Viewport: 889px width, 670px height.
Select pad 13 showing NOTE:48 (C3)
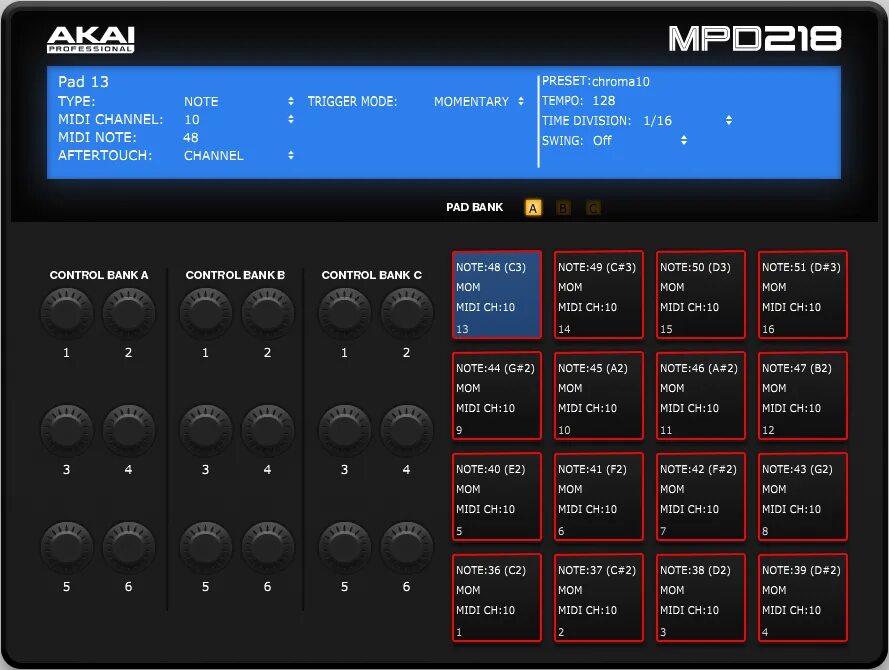[x=496, y=294]
